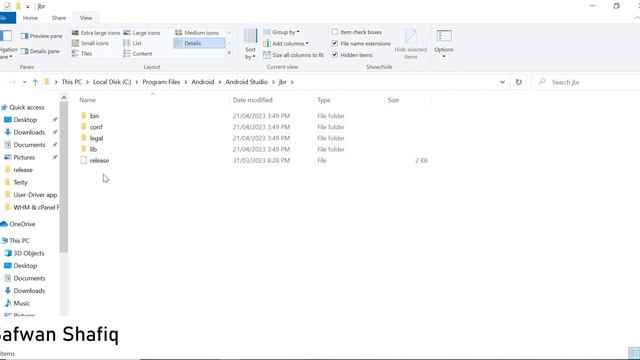Open recent locations dropdown arrow
Screen dimensions: 640x360
click(24, 82)
